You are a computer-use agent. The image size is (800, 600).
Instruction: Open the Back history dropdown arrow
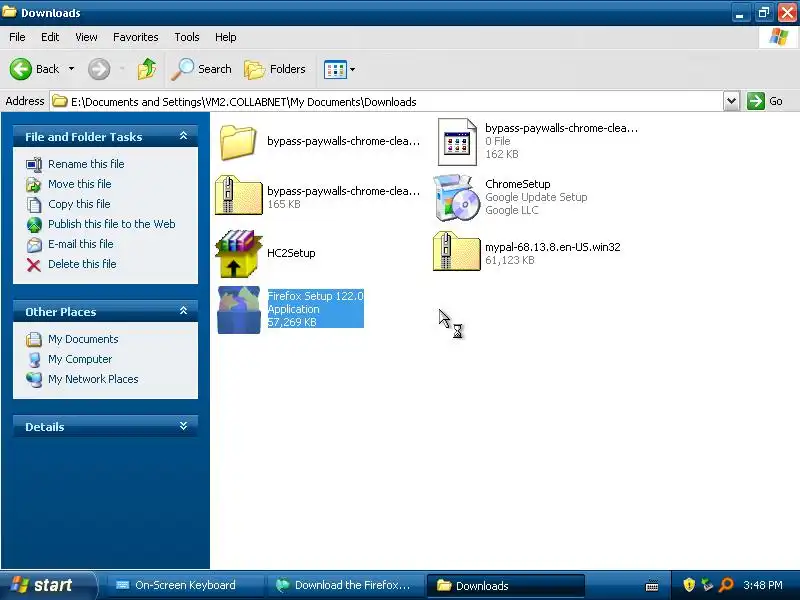(x=71, y=69)
